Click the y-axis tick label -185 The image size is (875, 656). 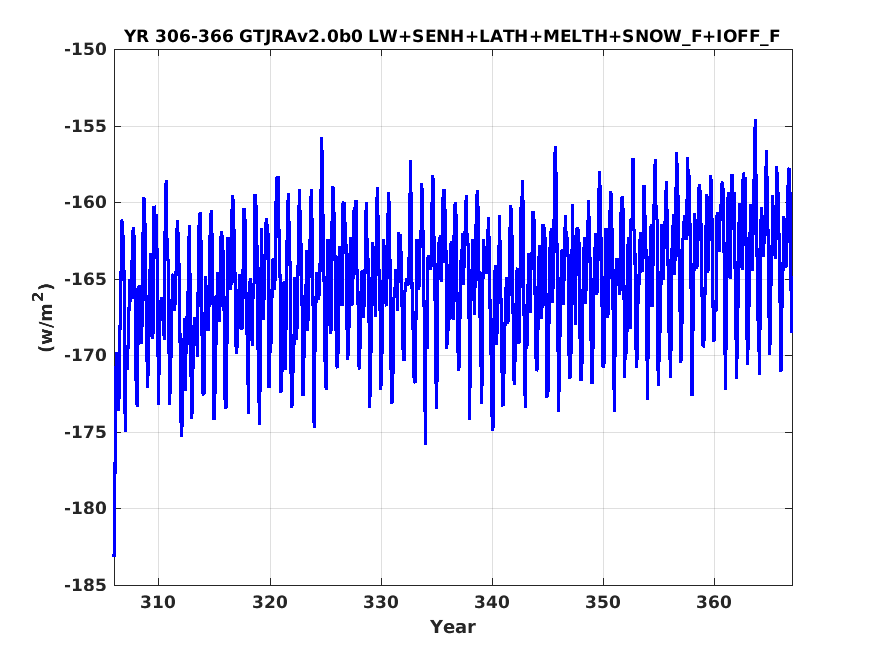tap(85, 585)
